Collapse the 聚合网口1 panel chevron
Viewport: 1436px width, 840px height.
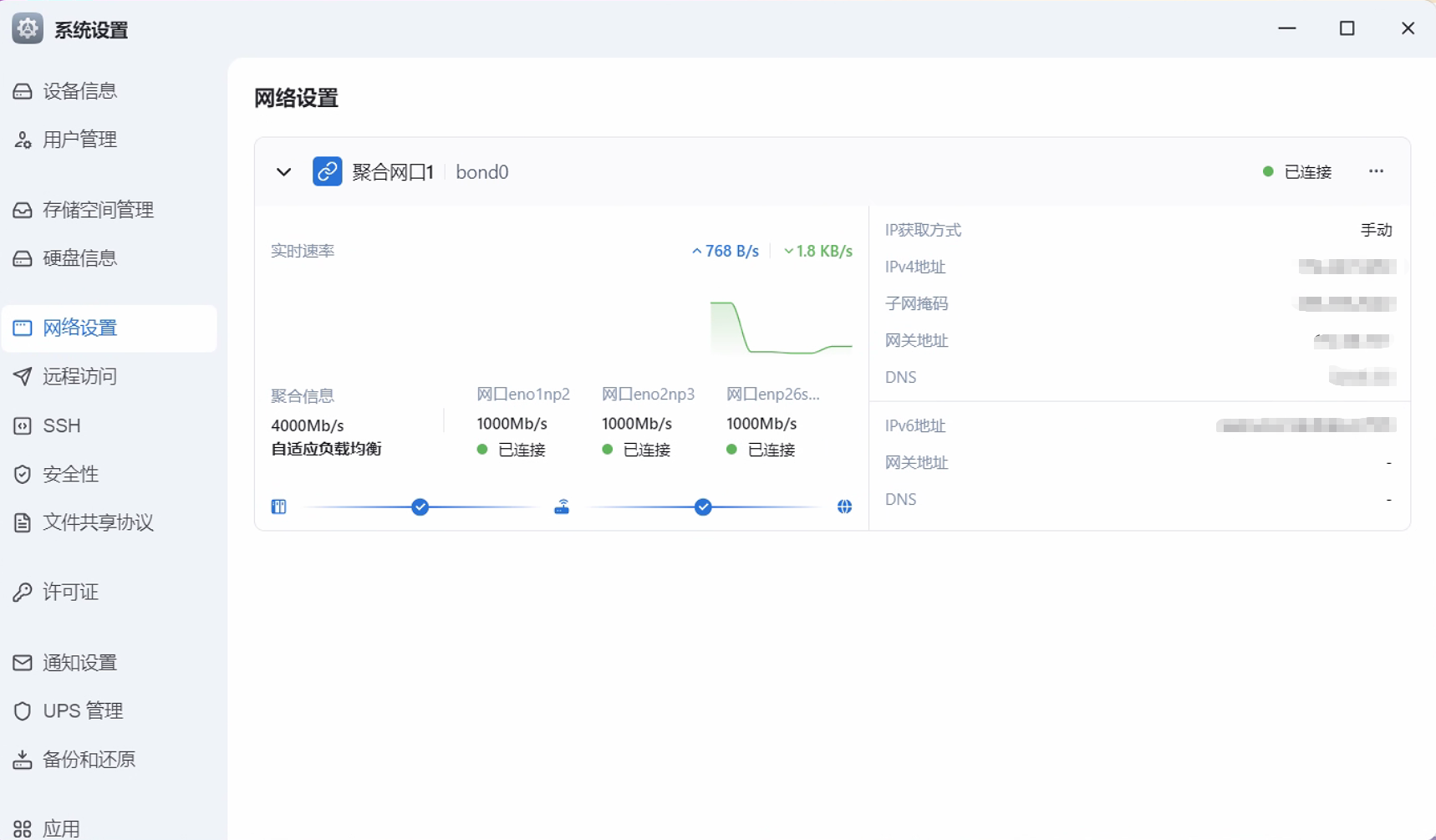(284, 172)
